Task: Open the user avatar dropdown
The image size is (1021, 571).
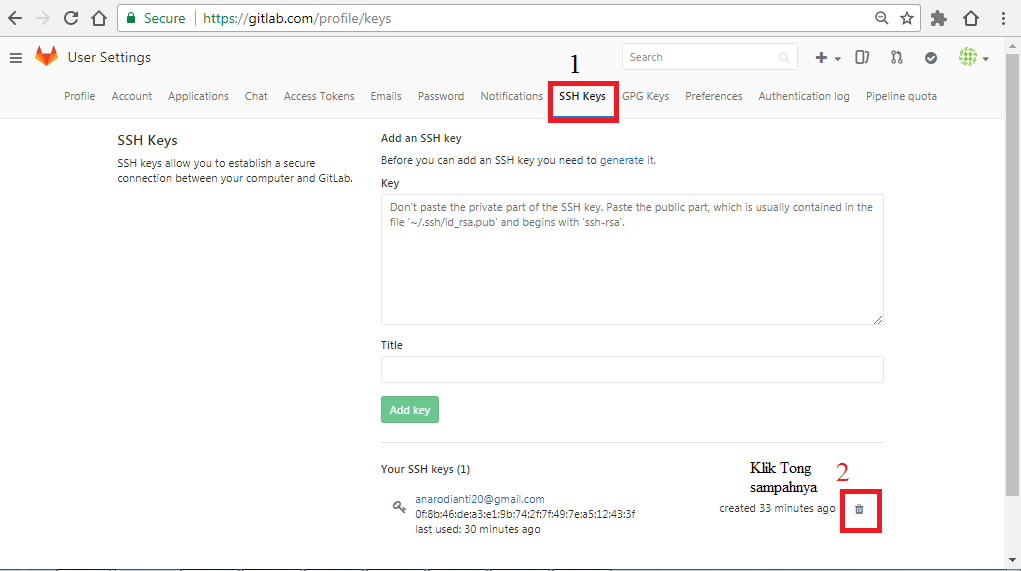Action: tap(973, 57)
